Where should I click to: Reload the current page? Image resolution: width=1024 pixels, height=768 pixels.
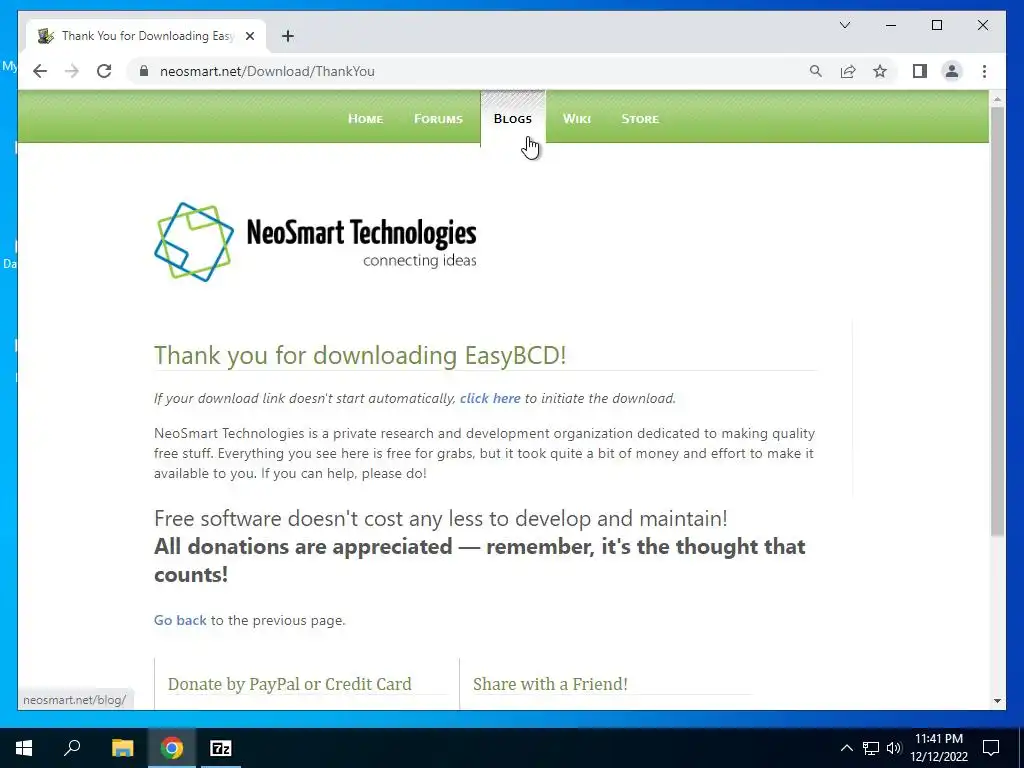click(104, 71)
